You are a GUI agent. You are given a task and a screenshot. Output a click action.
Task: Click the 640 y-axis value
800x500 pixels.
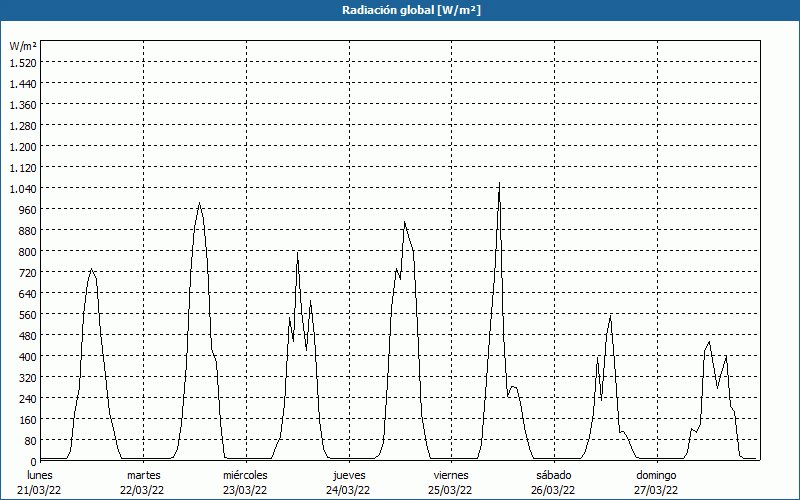tap(29, 293)
